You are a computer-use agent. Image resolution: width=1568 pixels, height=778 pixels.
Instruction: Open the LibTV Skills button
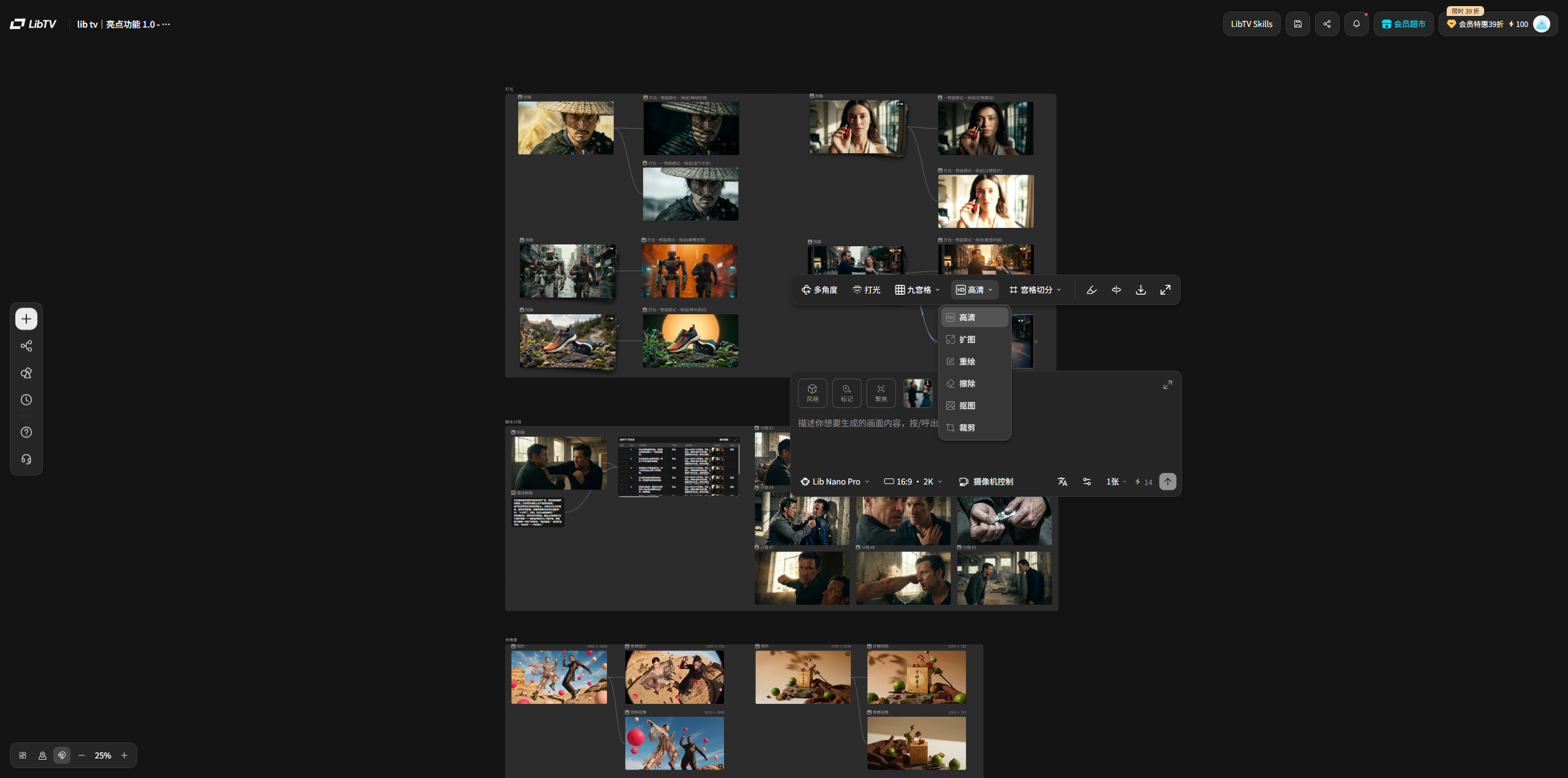pyautogui.click(x=1251, y=24)
